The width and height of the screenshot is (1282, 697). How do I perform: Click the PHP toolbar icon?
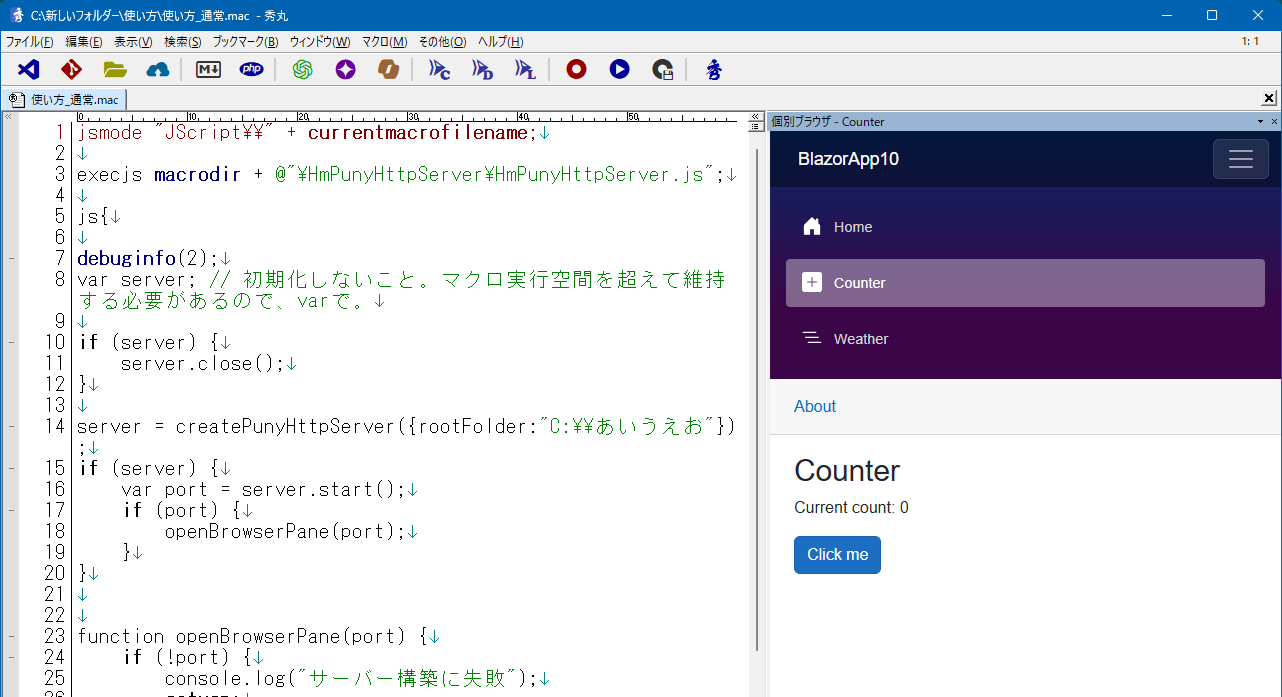tap(252, 69)
